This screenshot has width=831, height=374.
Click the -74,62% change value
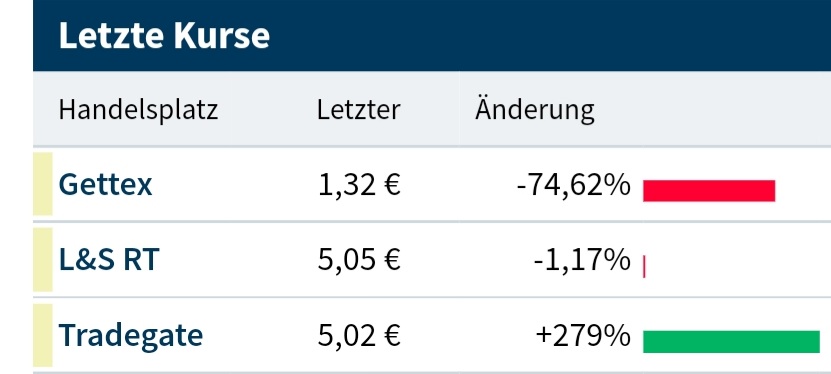click(x=573, y=185)
